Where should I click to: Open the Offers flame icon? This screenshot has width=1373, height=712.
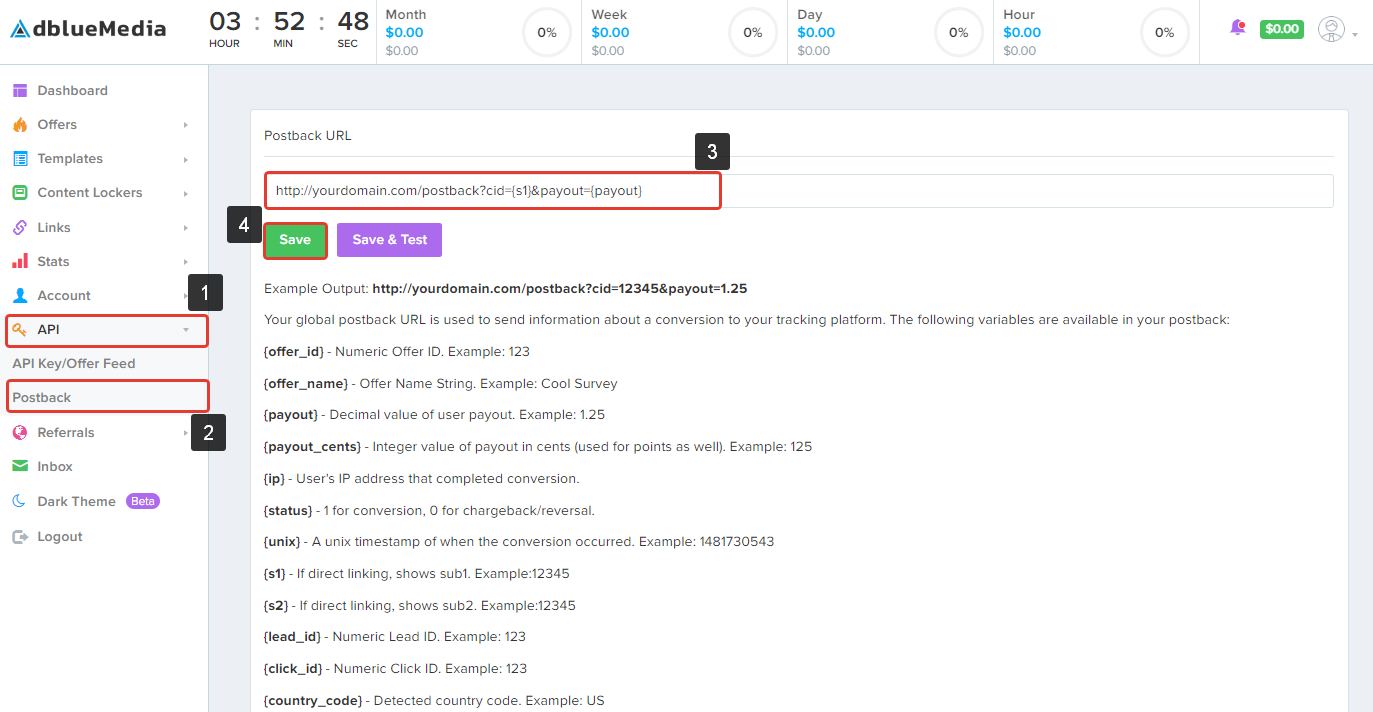(21, 124)
